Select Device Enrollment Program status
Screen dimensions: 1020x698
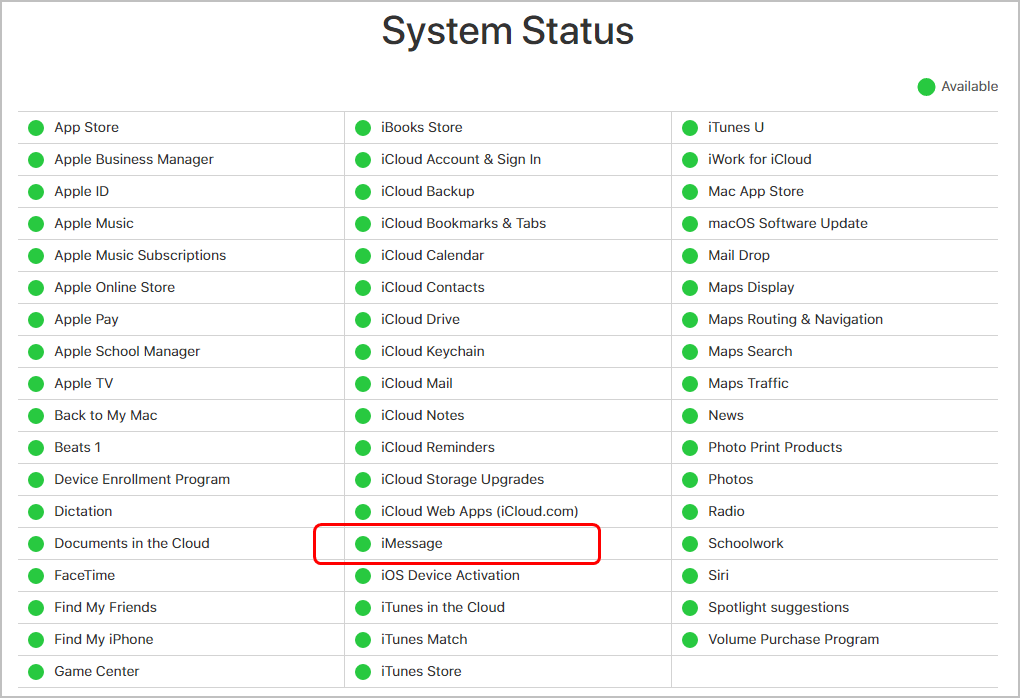[x=142, y=479]
